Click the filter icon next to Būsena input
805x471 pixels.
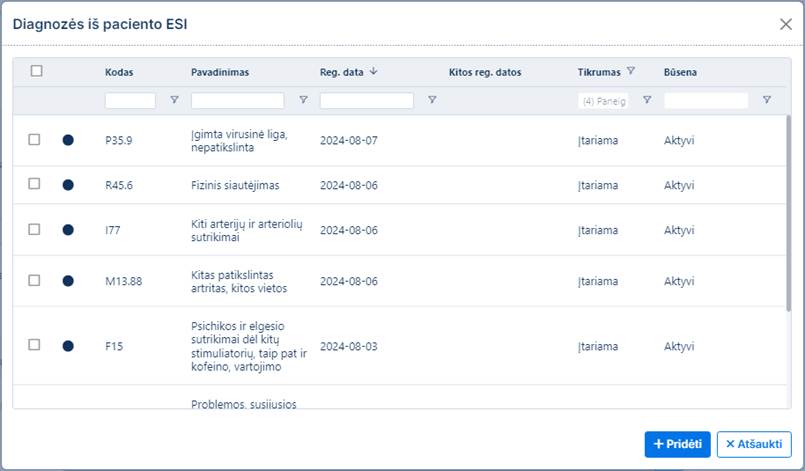tap(767, 100)
